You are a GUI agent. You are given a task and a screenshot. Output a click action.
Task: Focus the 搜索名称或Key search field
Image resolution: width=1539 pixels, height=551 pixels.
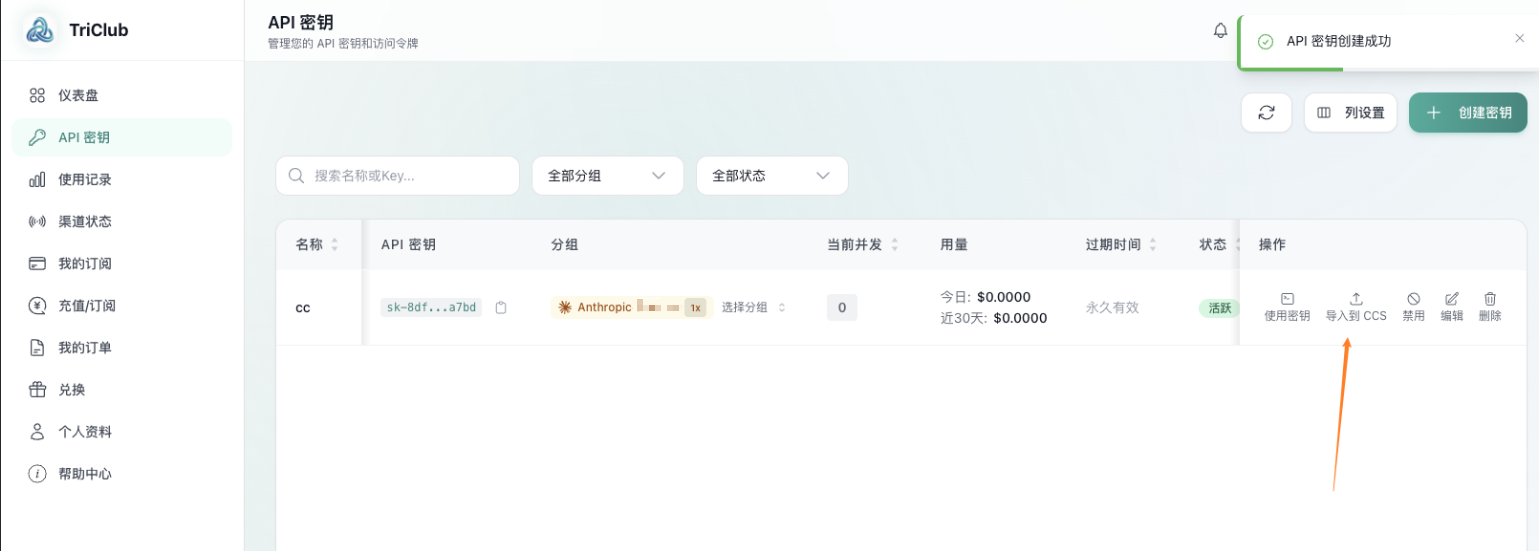pyautogui.click(x=398, y=176)
